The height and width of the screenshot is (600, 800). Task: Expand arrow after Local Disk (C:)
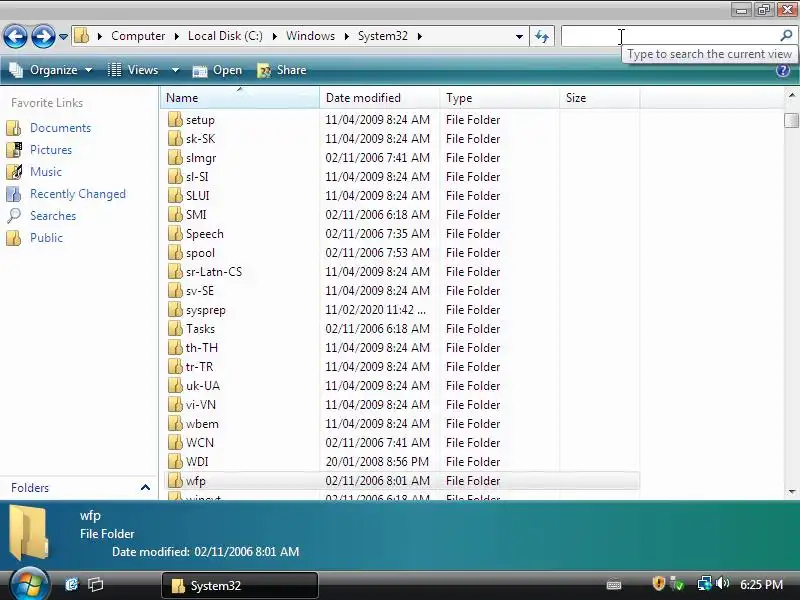point(274,36)
